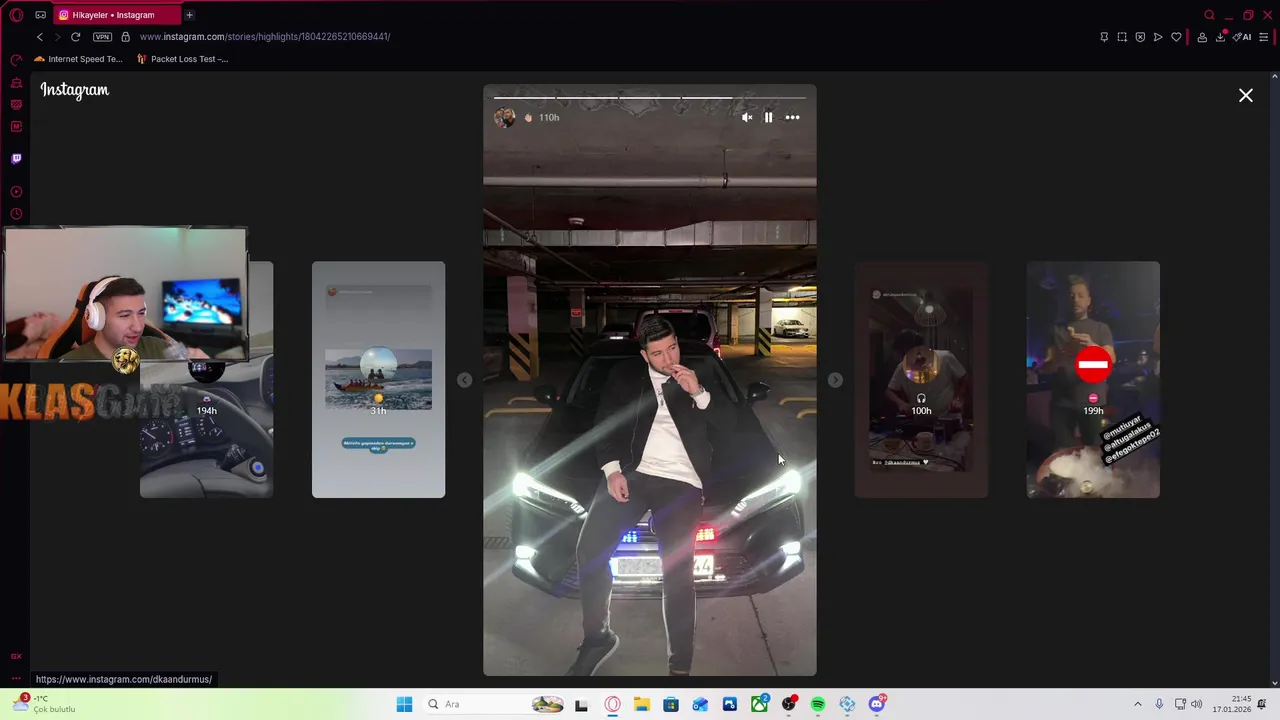The image size is (1280, 720).
Task: Reload the current page
Action: pyautogui.click(x=75, y=37)
